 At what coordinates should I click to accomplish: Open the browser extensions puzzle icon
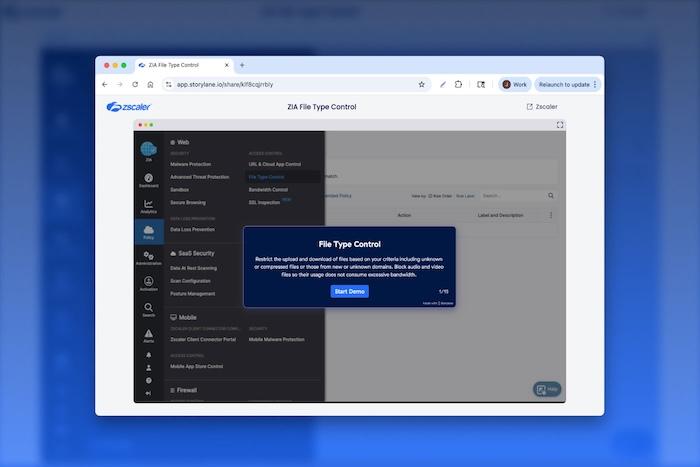[458, 84]
